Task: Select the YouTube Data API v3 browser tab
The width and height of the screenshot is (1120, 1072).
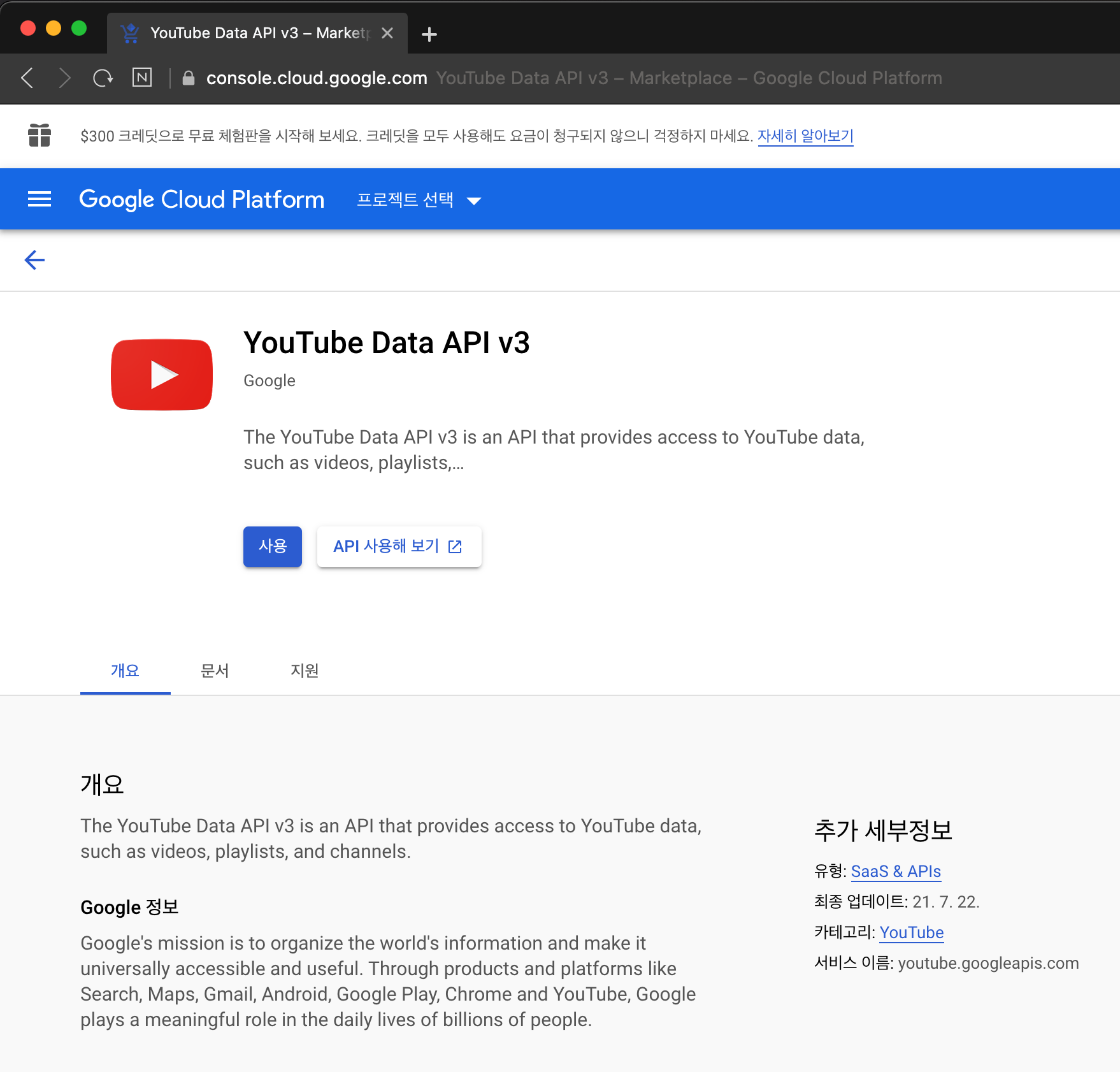Action: (x=257, y=33)
